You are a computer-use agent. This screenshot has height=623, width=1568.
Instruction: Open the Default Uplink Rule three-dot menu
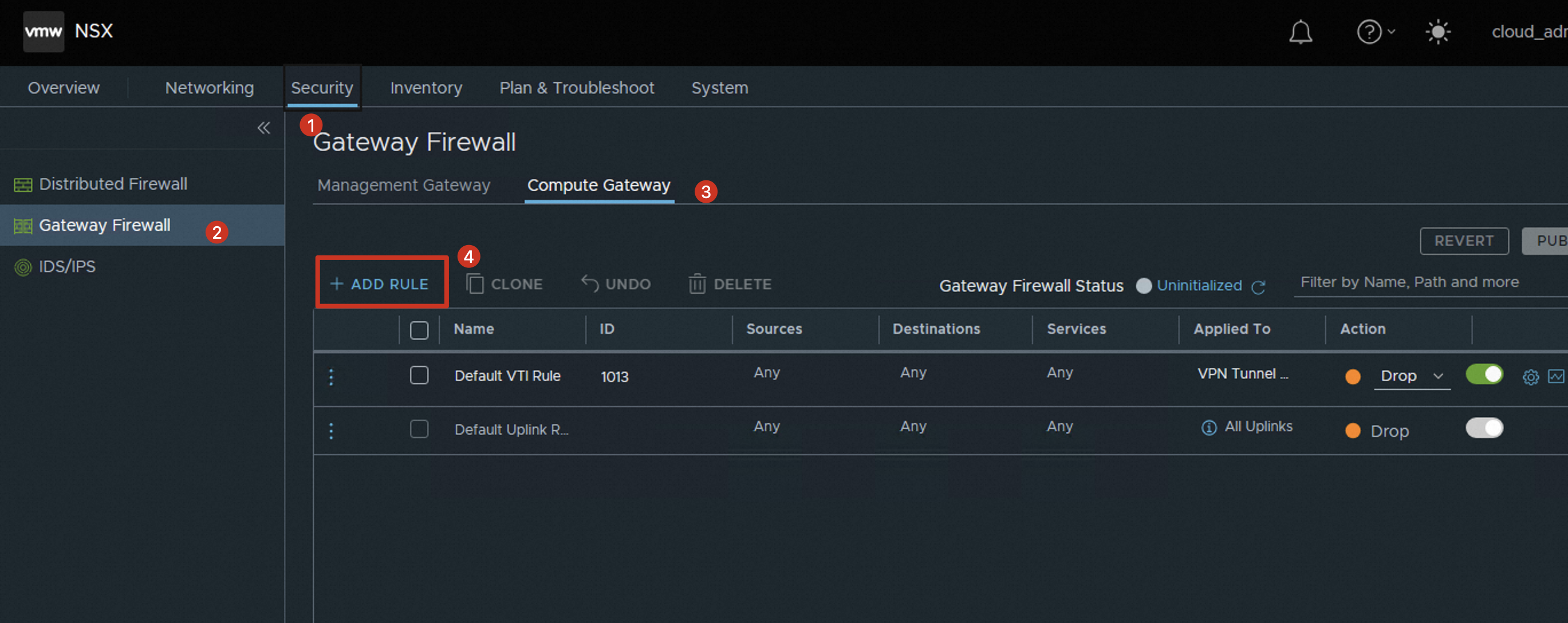[x=331, y=431]
